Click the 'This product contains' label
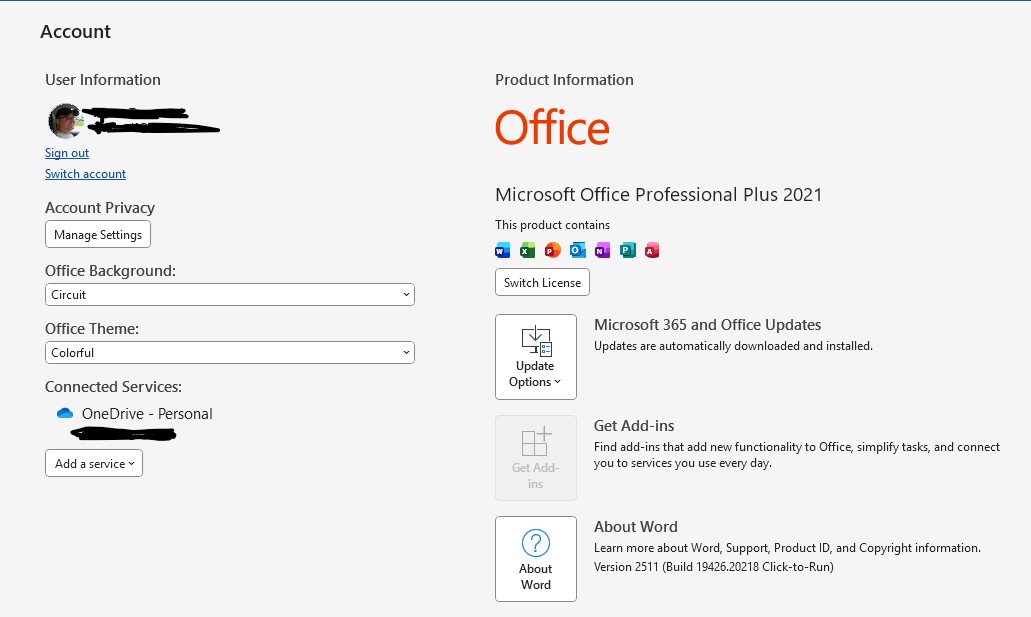The width and height of the screenshot is (1031, 617). (552, 224)
